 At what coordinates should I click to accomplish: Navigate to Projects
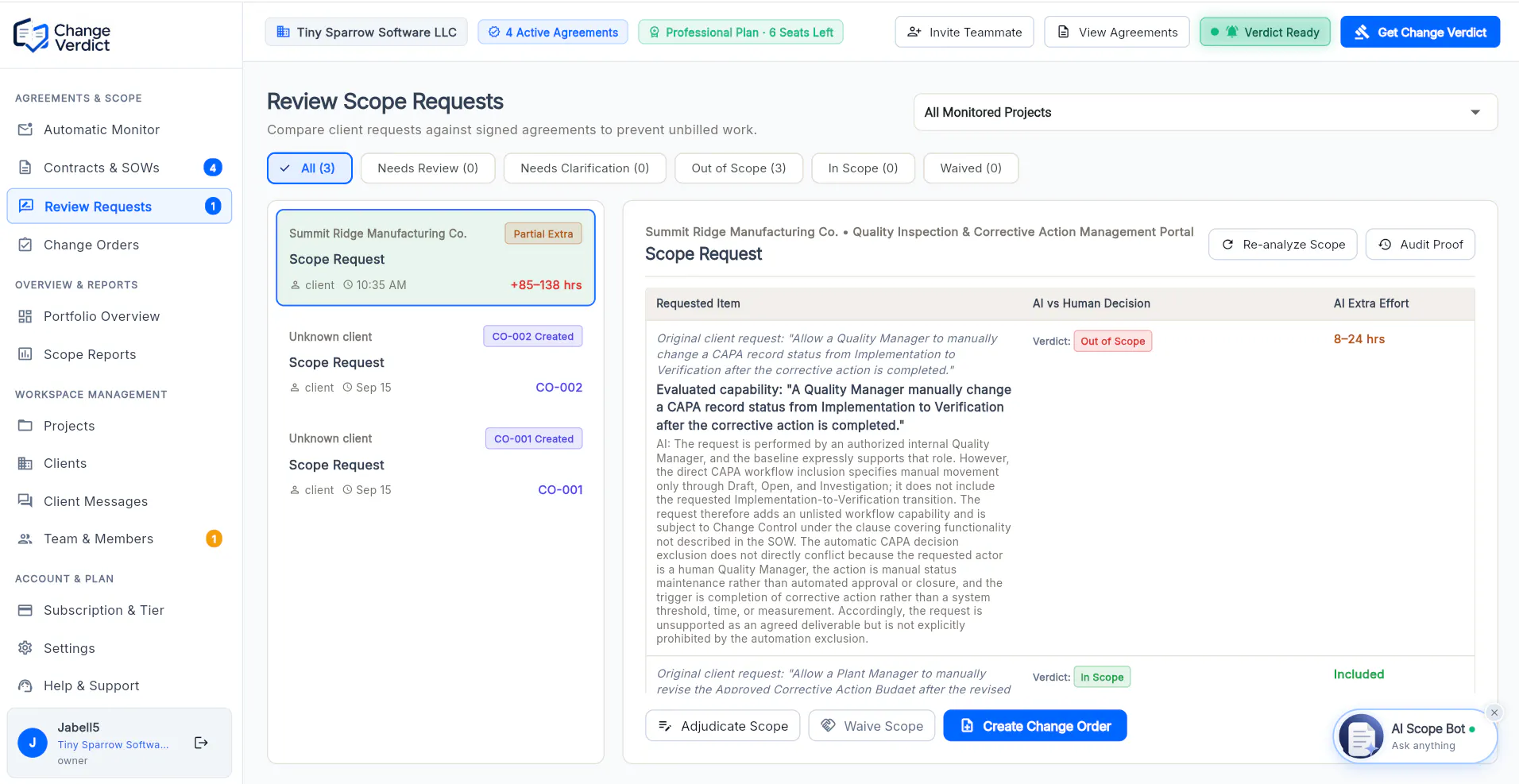[119, 426]
